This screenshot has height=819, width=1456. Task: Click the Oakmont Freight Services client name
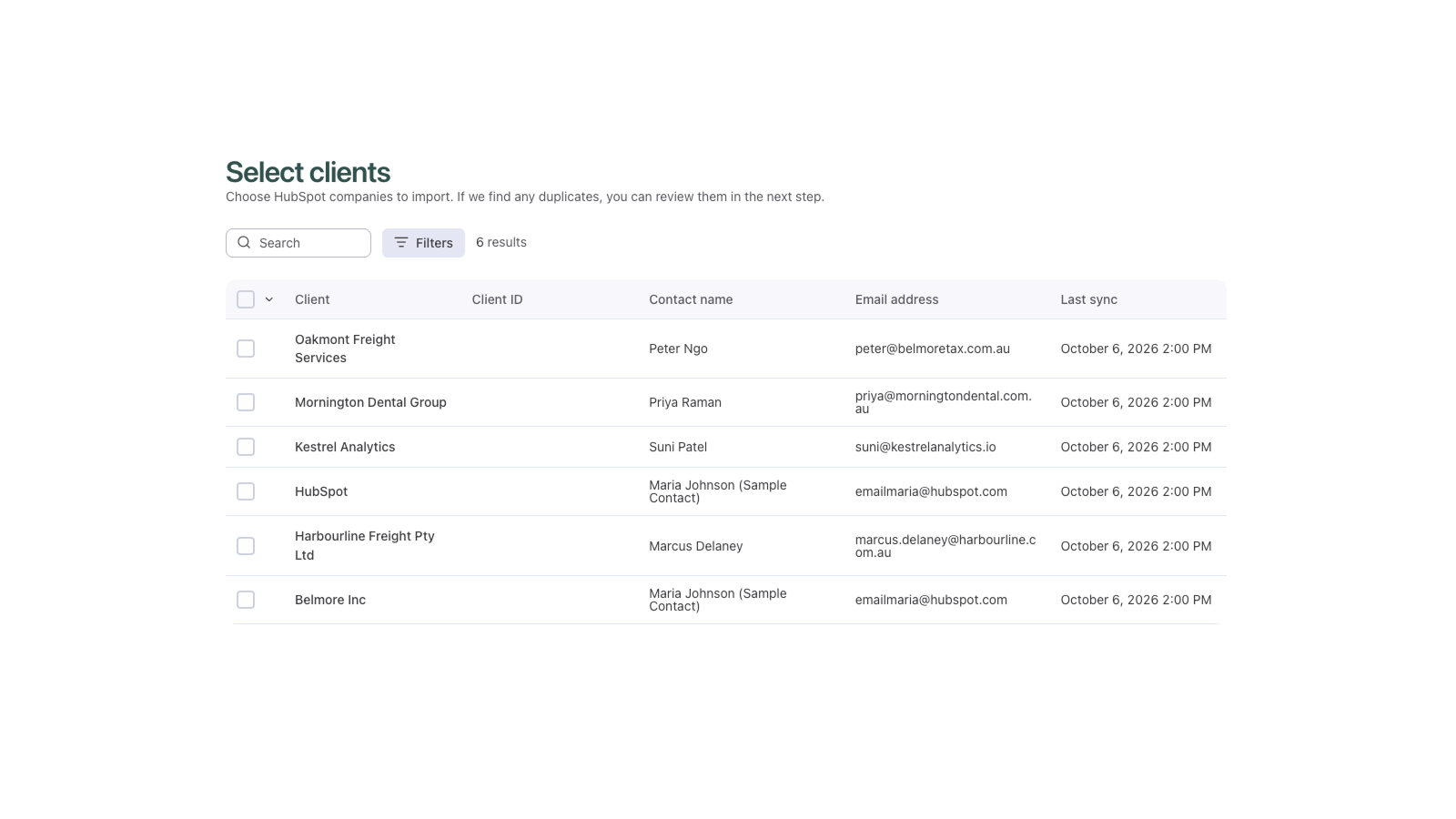(345, 349)
